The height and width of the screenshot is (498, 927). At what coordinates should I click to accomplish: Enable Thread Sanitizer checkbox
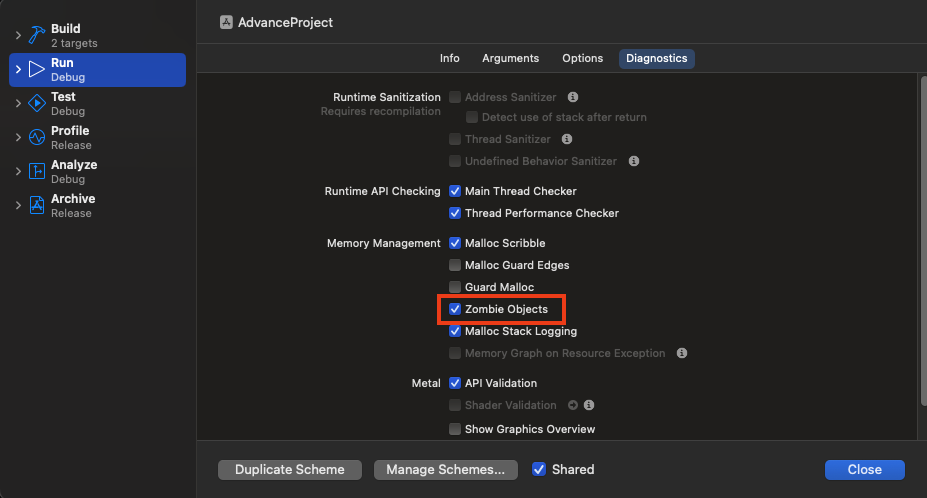455,139
